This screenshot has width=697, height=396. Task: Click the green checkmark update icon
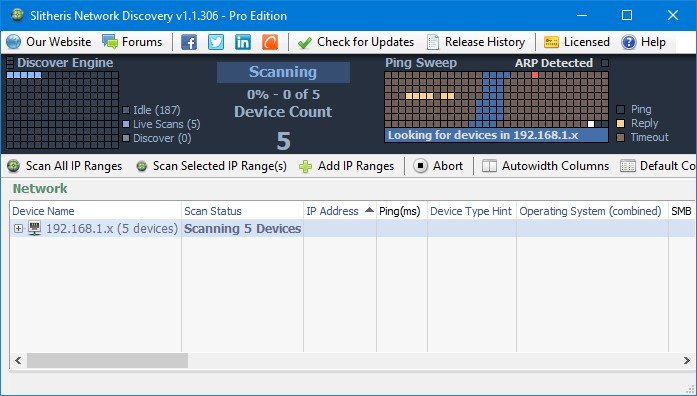click(x=304, y=43)
